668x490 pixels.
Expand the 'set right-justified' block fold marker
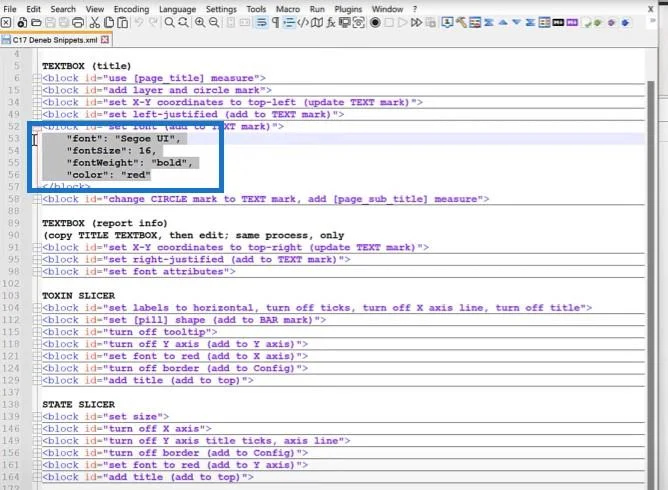pyautogui.click(x=37, y=260)
